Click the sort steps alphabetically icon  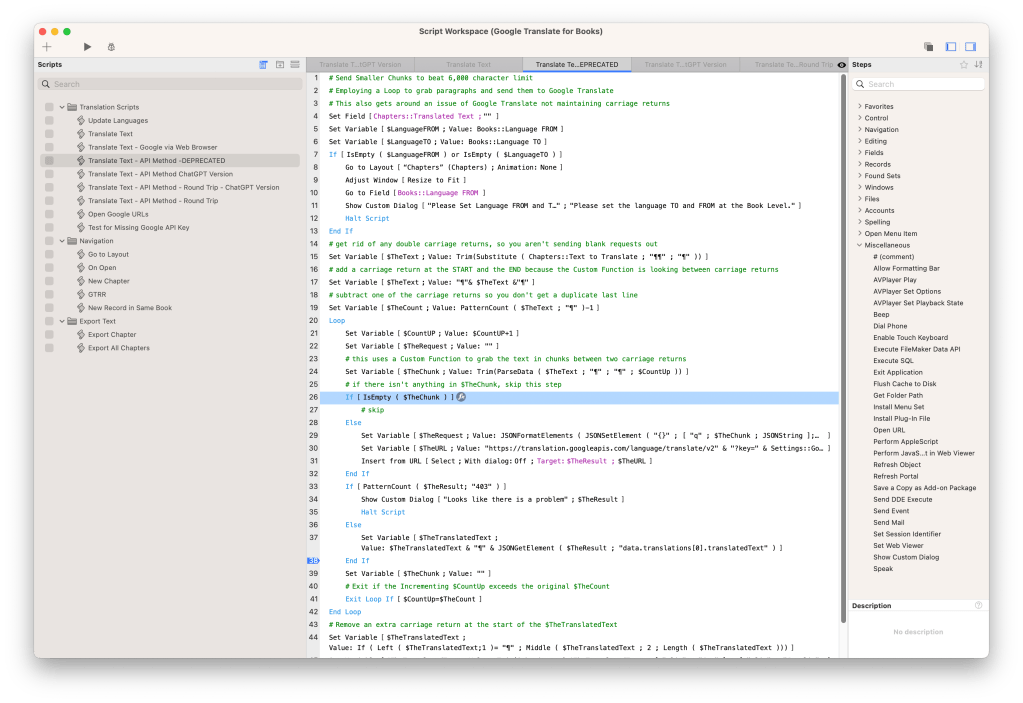coord(978,65)
